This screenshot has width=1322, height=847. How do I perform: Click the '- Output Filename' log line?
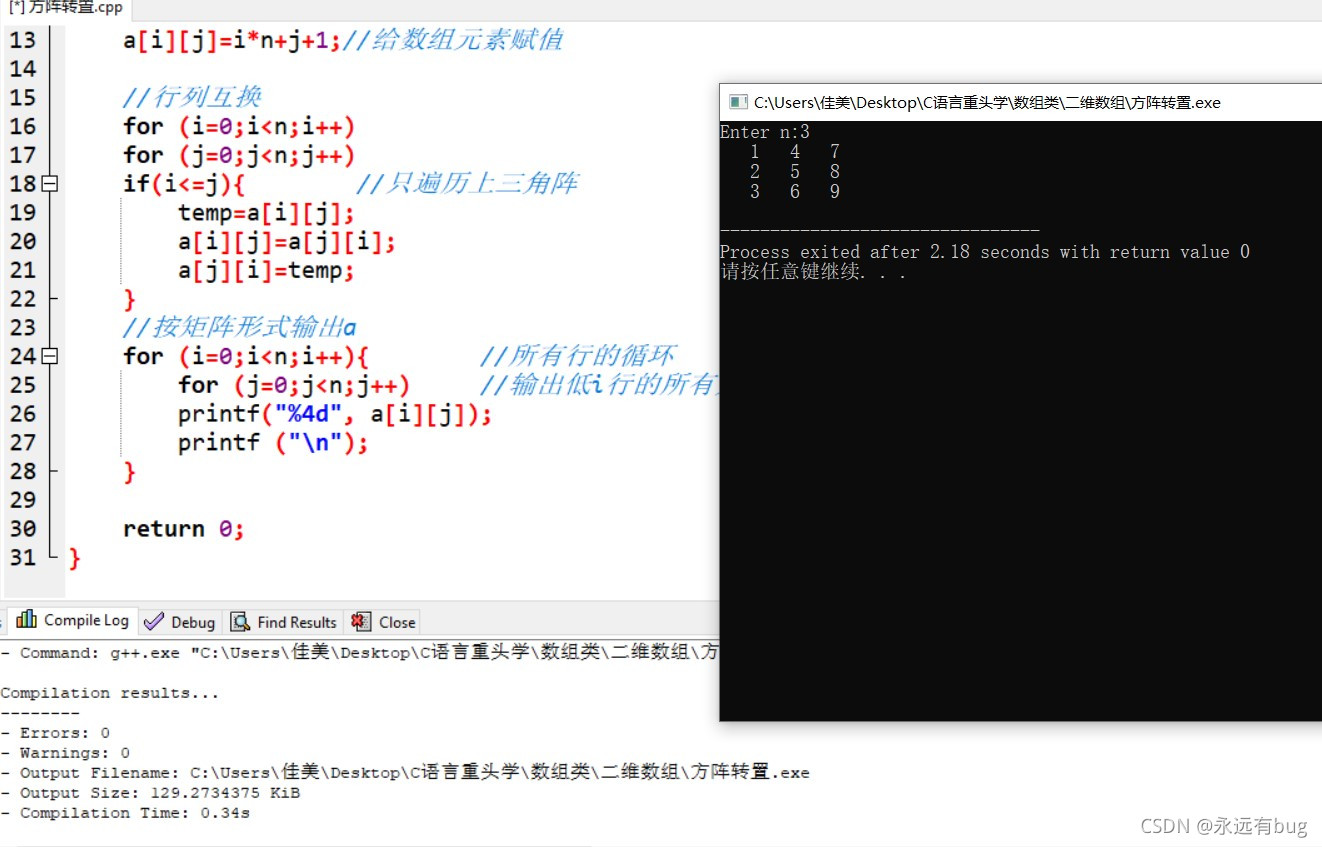[x=405, y=773]
